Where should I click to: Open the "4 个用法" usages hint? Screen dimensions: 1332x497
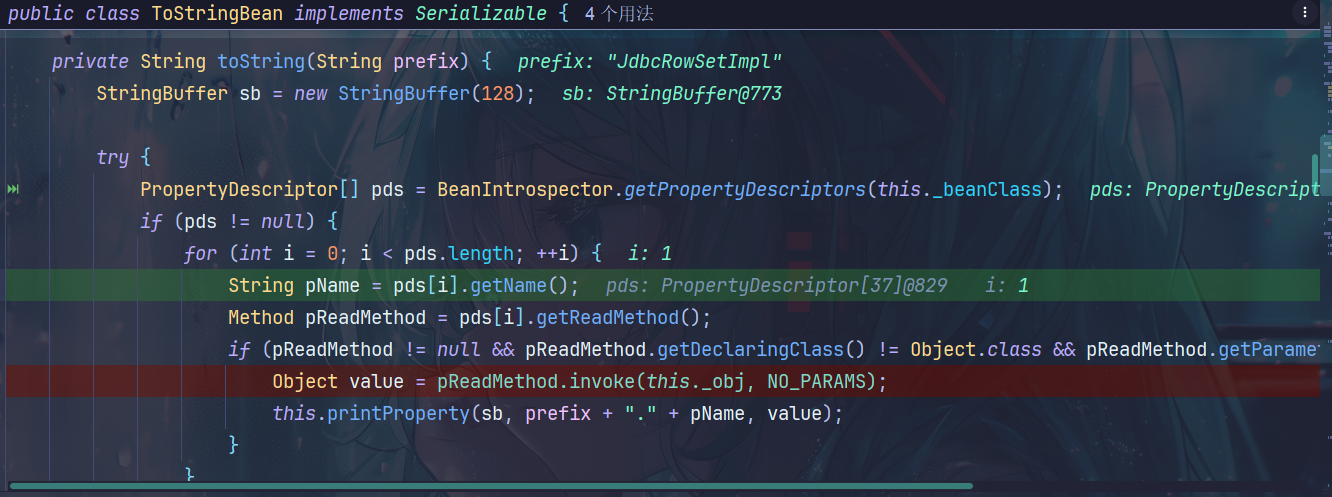point(619,14)
